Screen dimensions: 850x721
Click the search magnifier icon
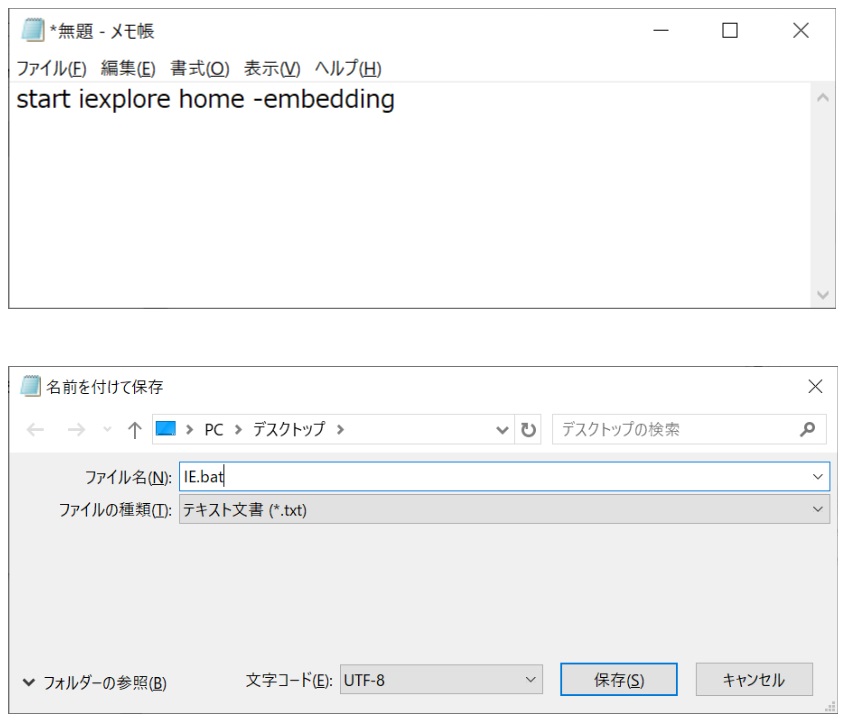tap(807, 429)
